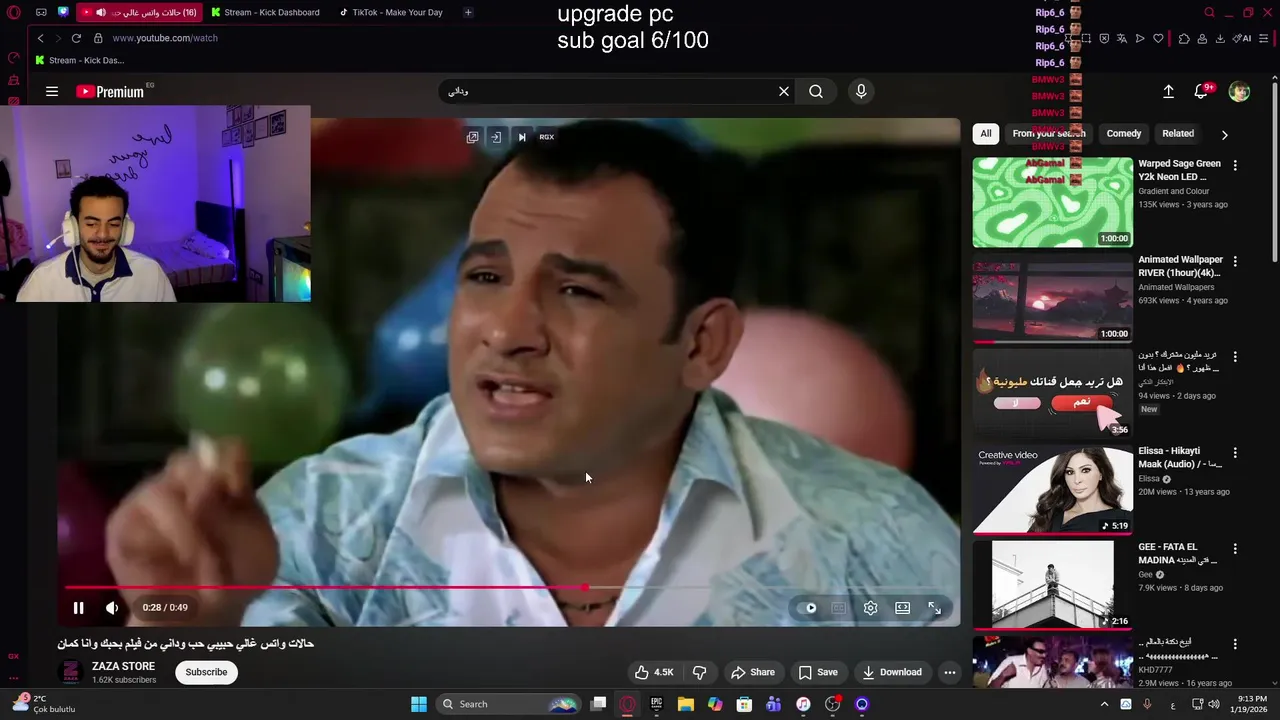Open YouTube notifications bell
The image size is (1280, 720).
[x=1201, y=91]
